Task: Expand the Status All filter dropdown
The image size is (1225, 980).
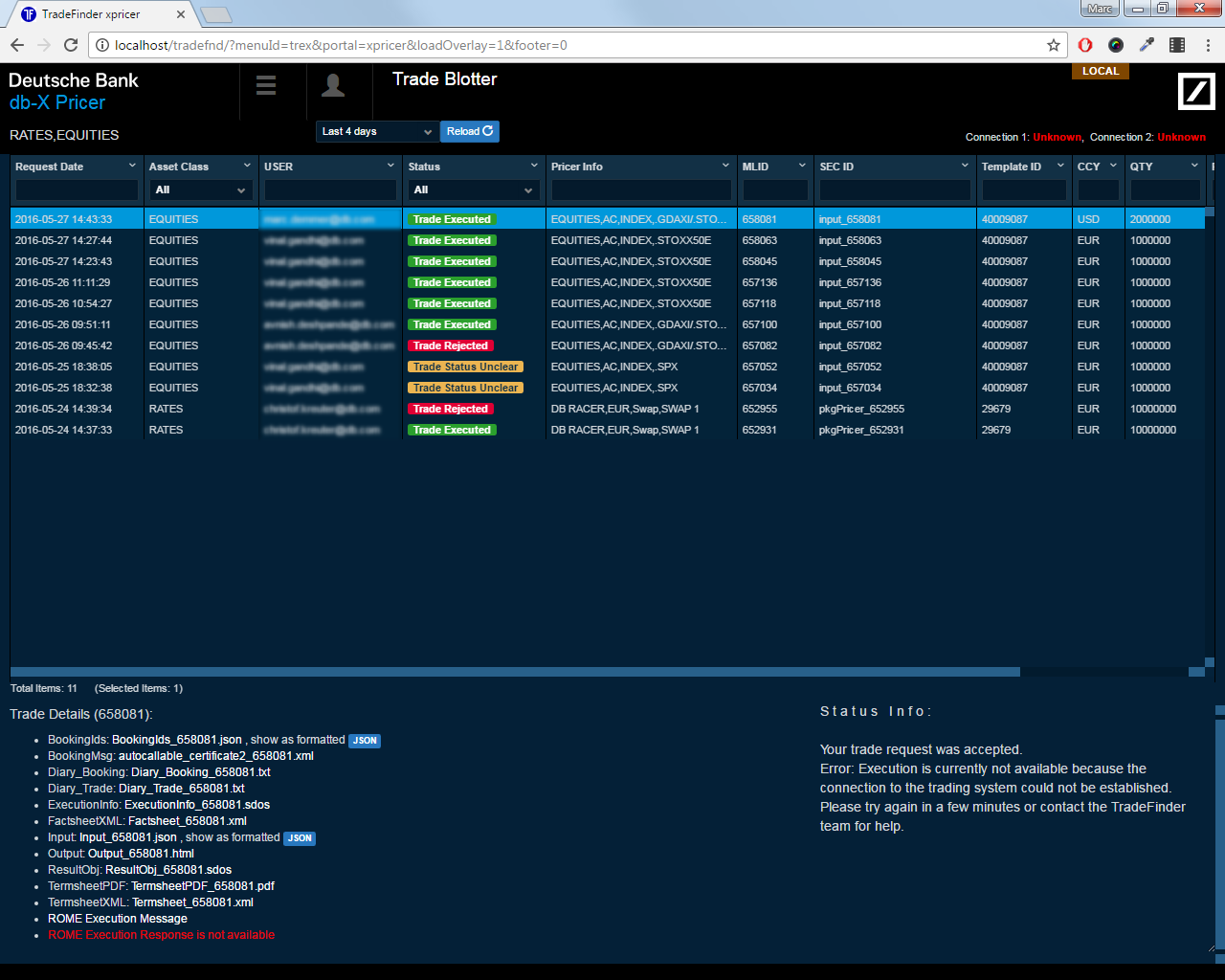Action: (x=473, y=190)
